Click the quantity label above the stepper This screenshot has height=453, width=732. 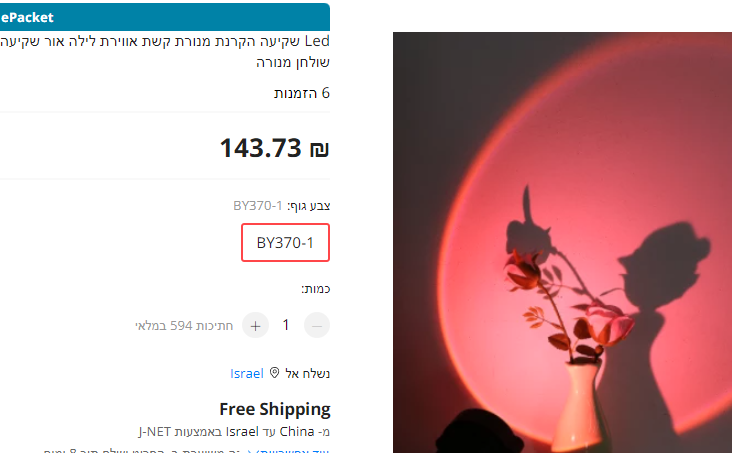(316, 289)
